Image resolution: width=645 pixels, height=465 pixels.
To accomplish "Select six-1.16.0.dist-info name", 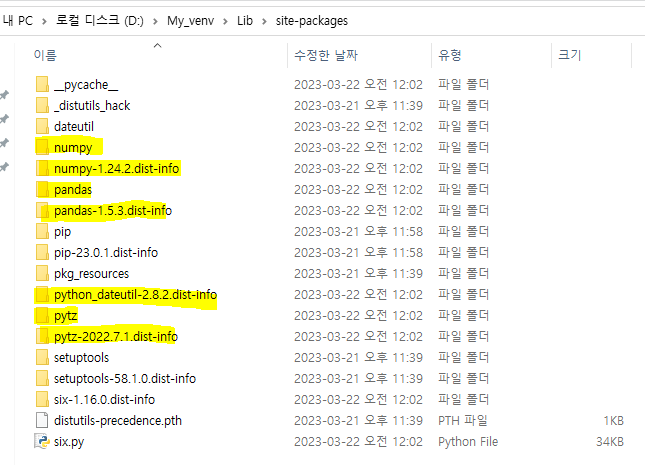I will tap(104, 400).
